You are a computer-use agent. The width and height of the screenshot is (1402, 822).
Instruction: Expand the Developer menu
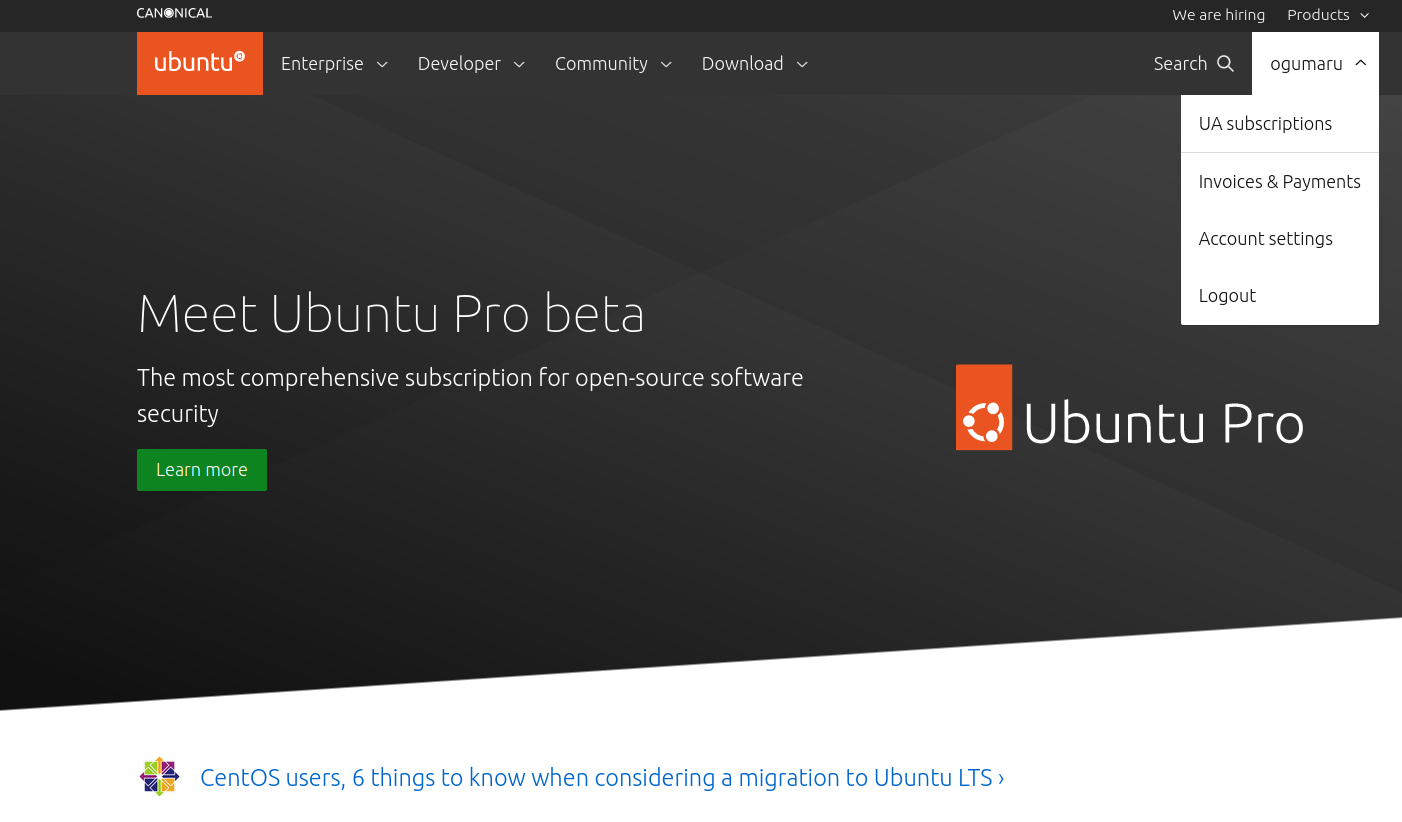pyautogui.click(x=471, y=64)
